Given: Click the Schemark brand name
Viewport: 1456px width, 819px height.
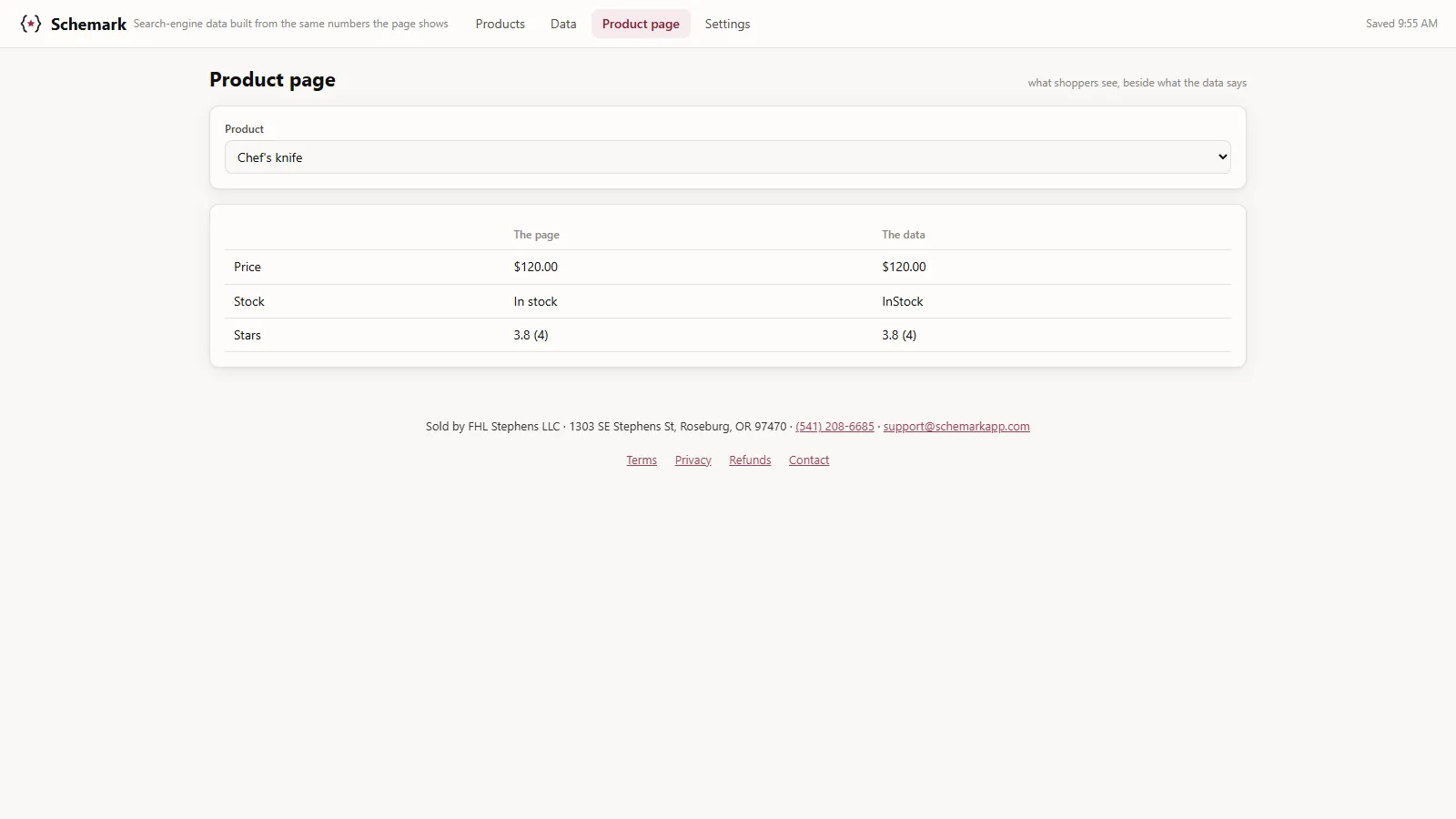Looking at the screenshot, I should pyautogui.click(x=88, y=25).
